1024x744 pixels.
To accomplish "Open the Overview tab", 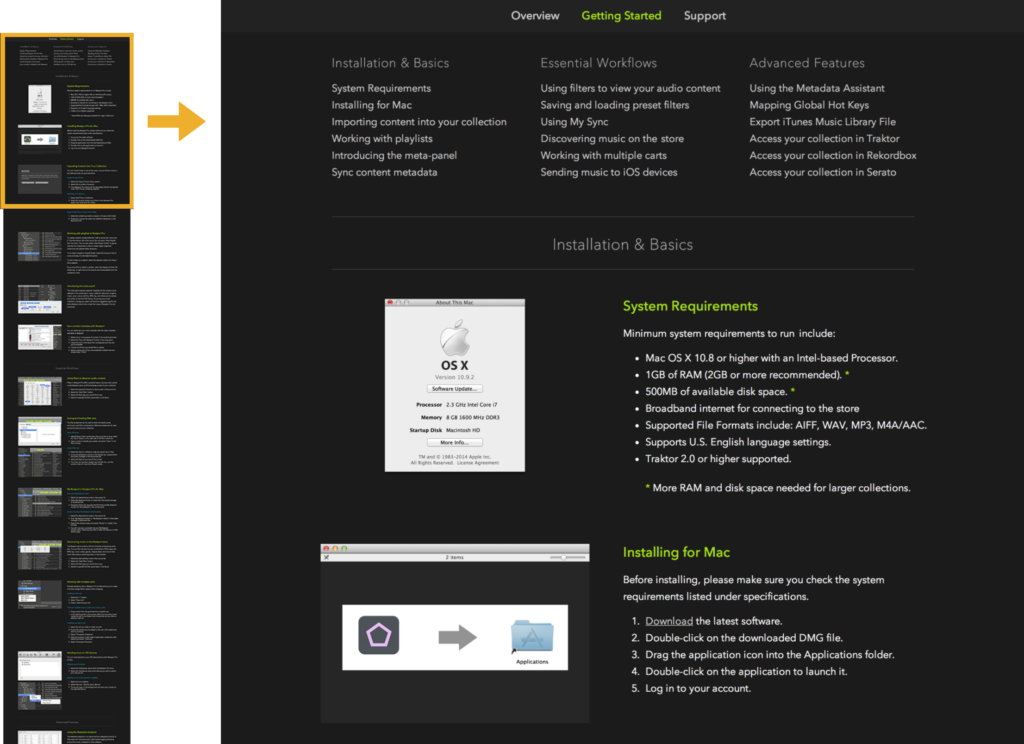I will (x=535, y=16).
